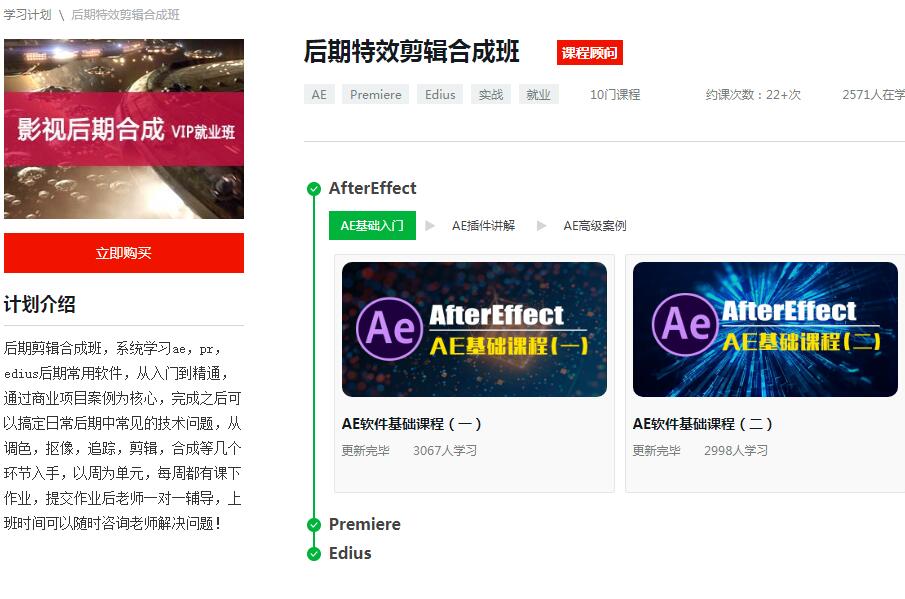Click 更新完毕 under AE软件基础课程（二）
The height and width of the screenshot is (599, 905).
pyautogui.click(x=656, y=451)
